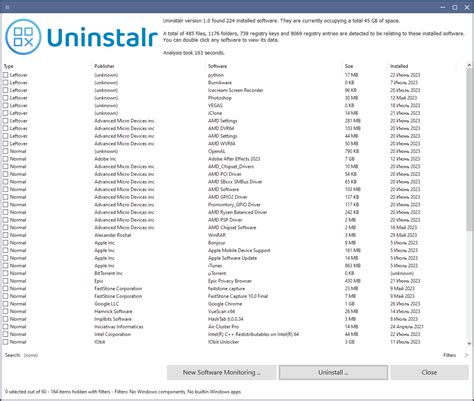
Task: Select FastStone Capture 10.0 Final entry
Action: [238, 296]
